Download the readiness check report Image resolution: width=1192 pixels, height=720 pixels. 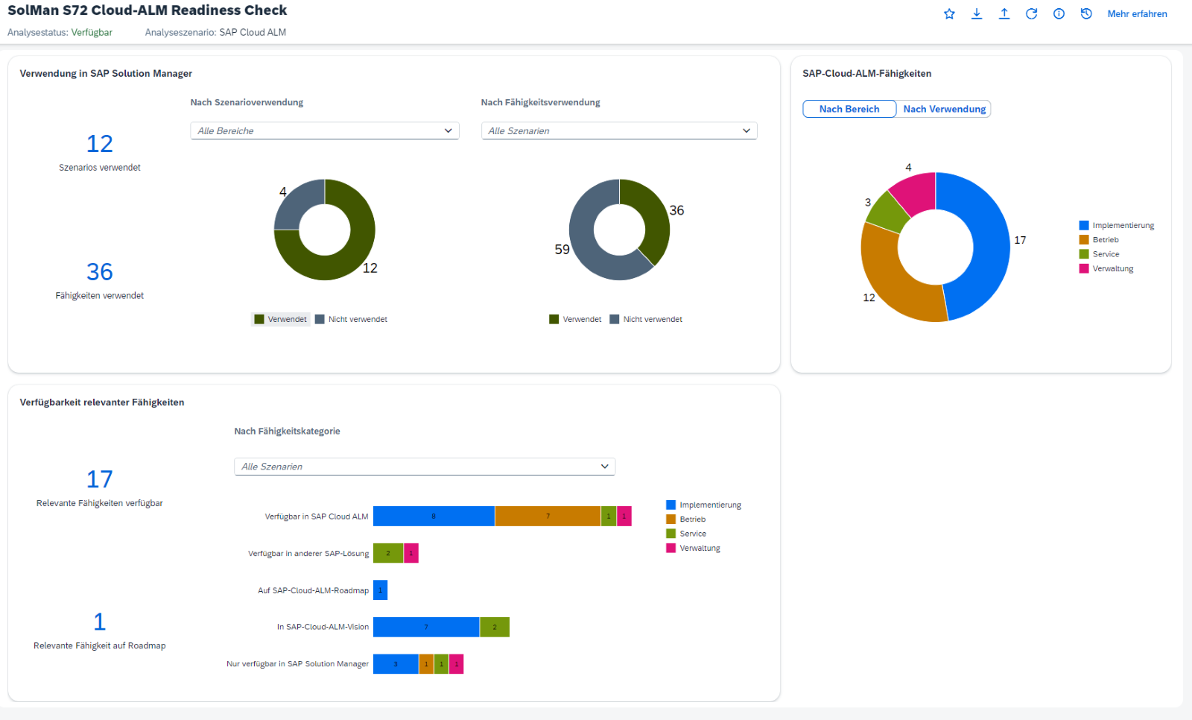point(976,14)
